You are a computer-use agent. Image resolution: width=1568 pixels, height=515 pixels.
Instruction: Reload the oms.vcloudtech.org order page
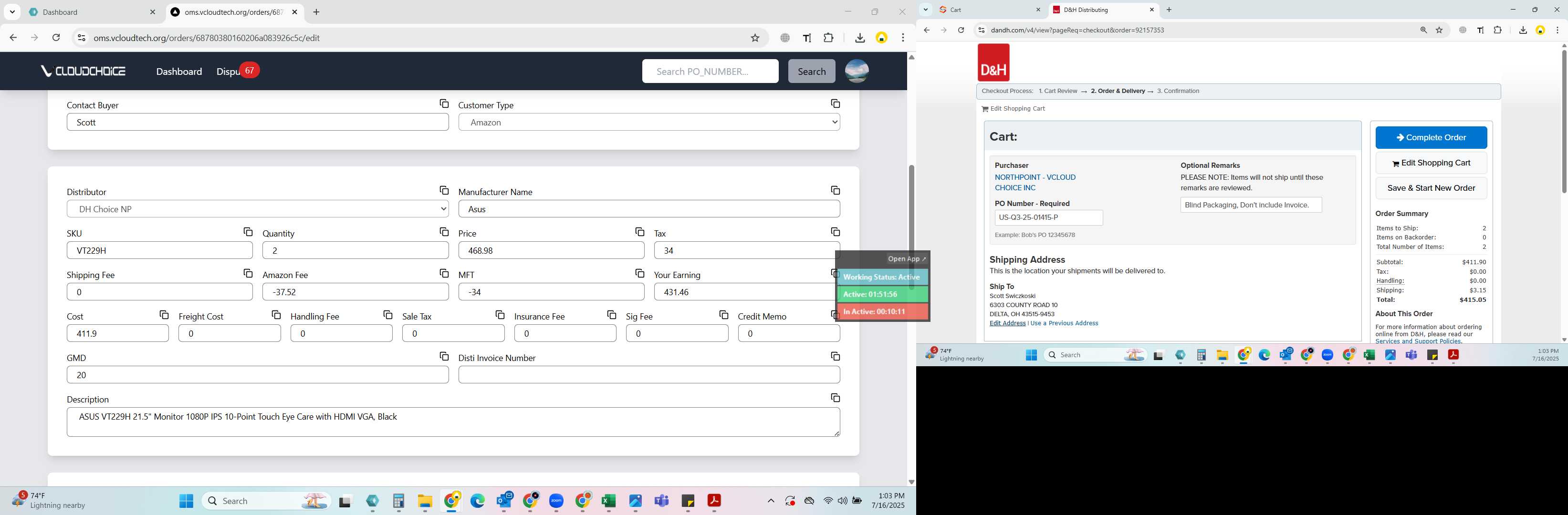(x=56, y=38)
